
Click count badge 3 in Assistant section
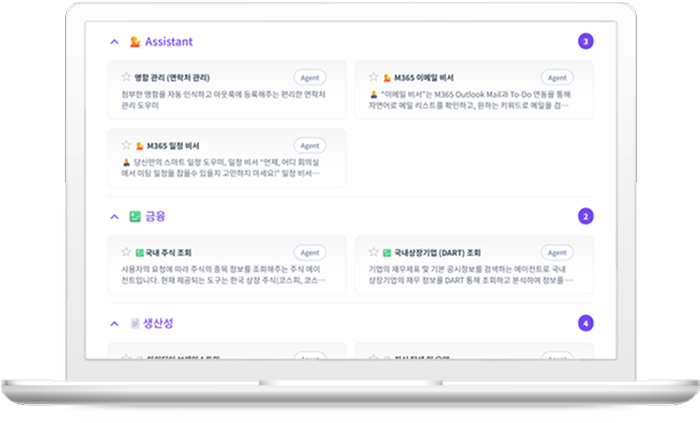586,41
